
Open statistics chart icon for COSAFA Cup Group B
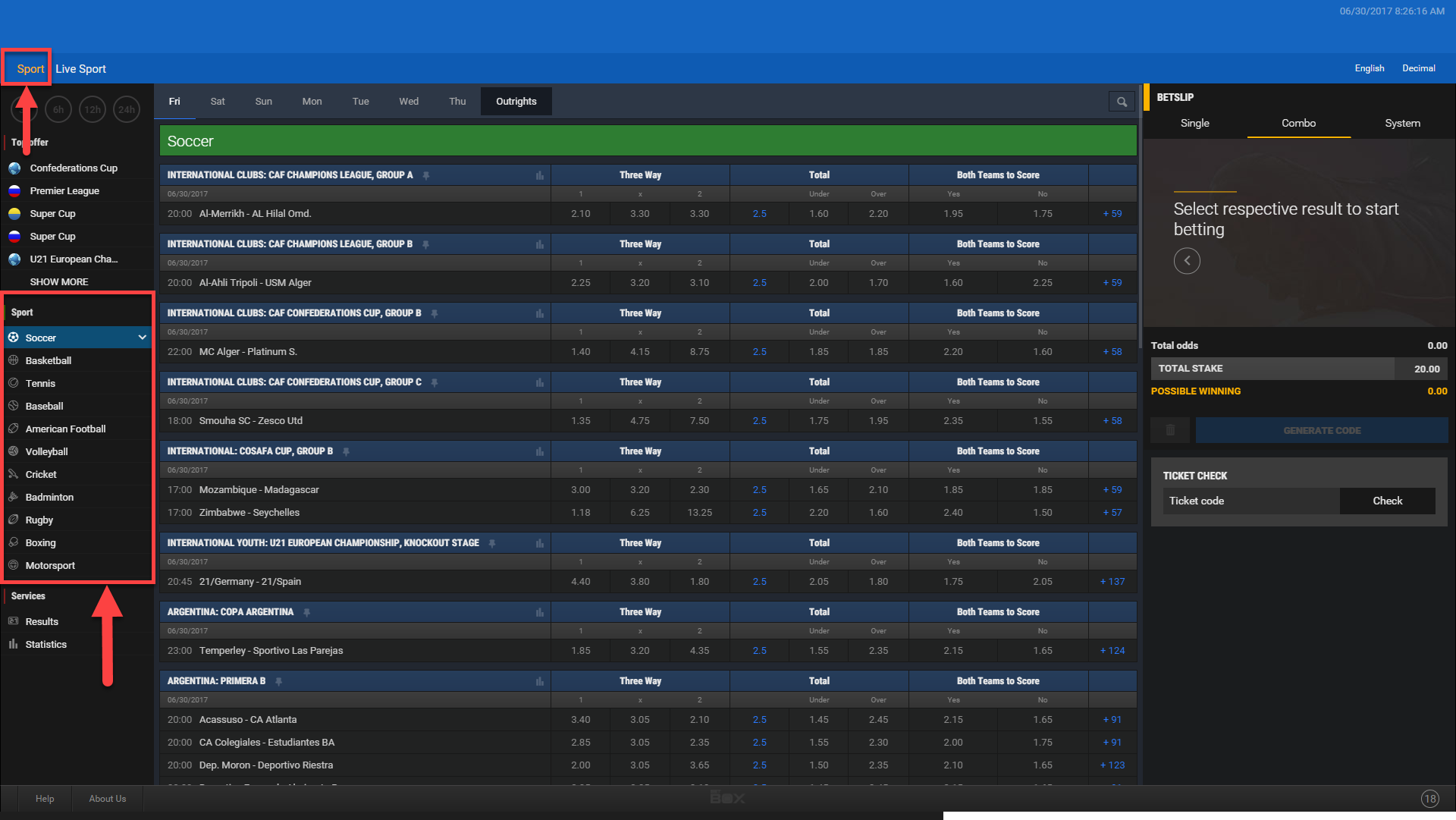pos(539,451)
